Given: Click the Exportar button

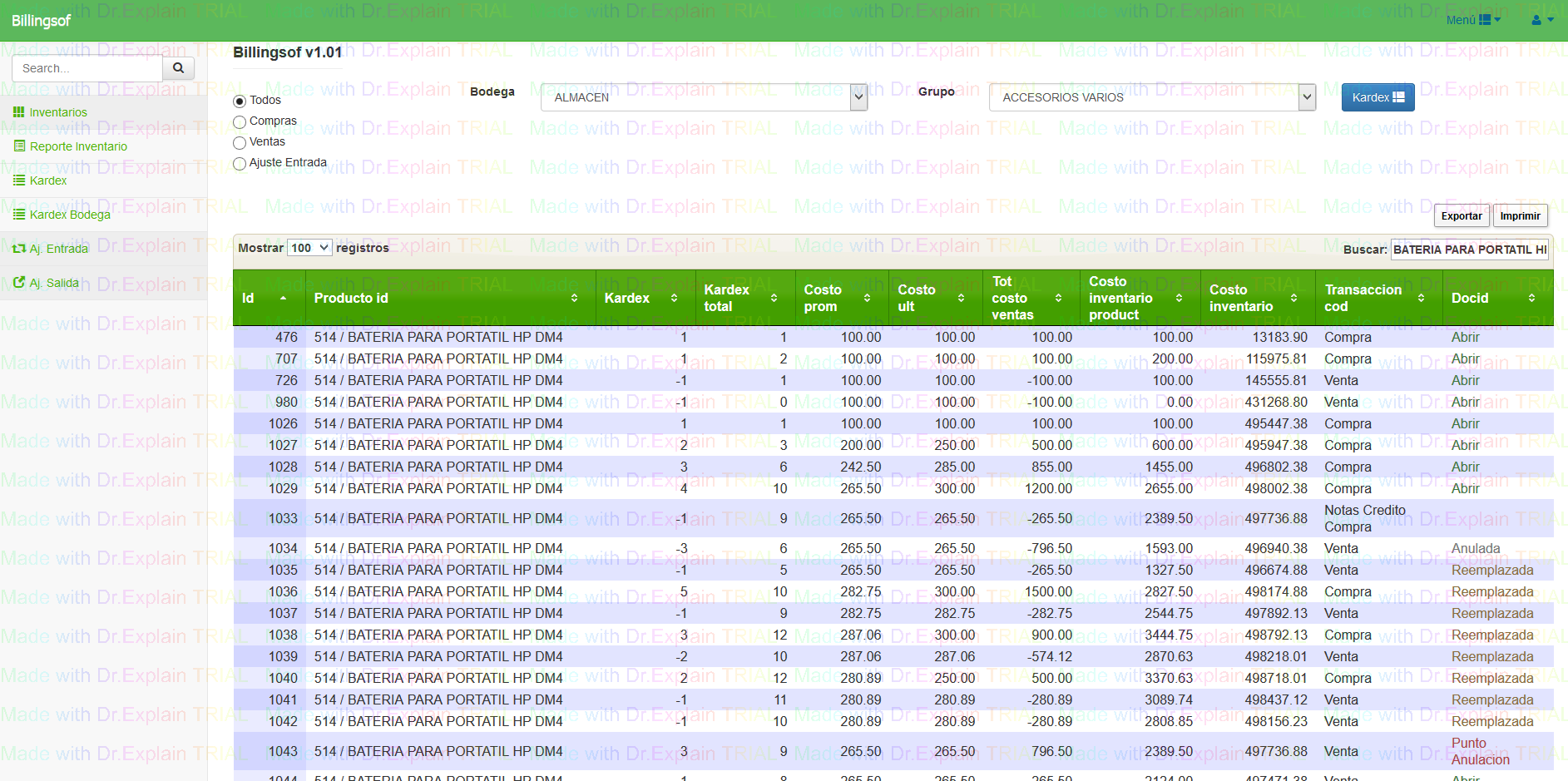Looking at the screenshot, I should 1461,216.
